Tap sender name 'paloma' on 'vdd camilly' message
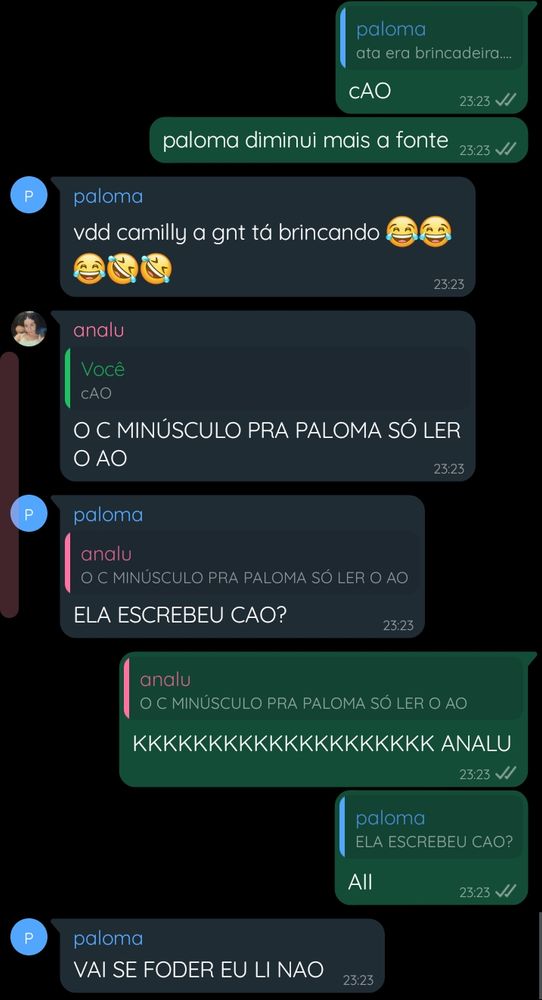 point(108,196)
